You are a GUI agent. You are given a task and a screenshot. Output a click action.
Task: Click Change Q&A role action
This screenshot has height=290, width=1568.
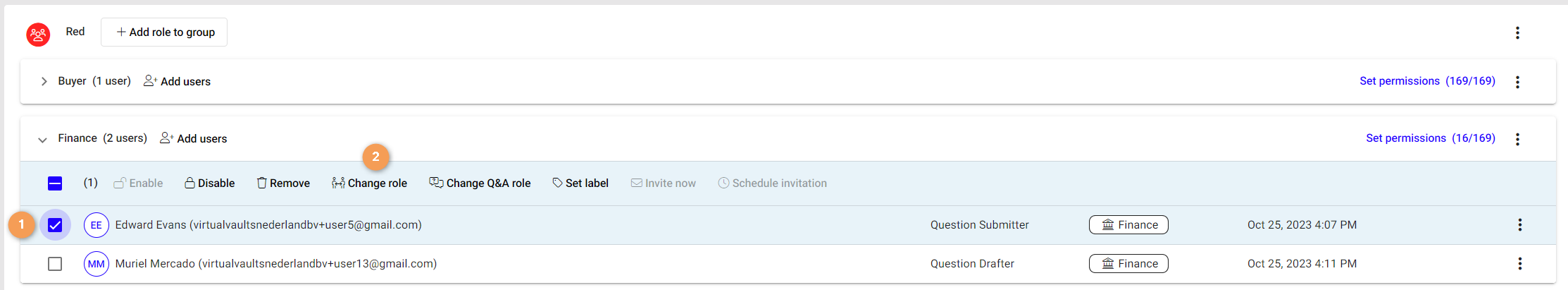pyautogui.click(x=480, y=183)
